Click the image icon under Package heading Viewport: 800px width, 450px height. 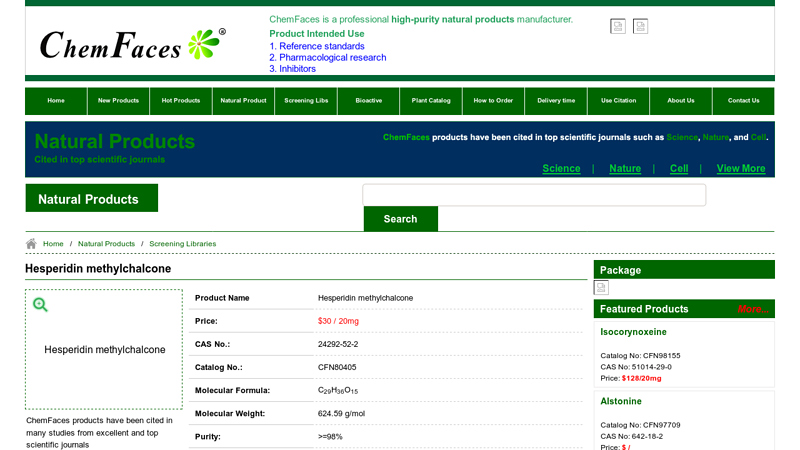click(601, 287)
